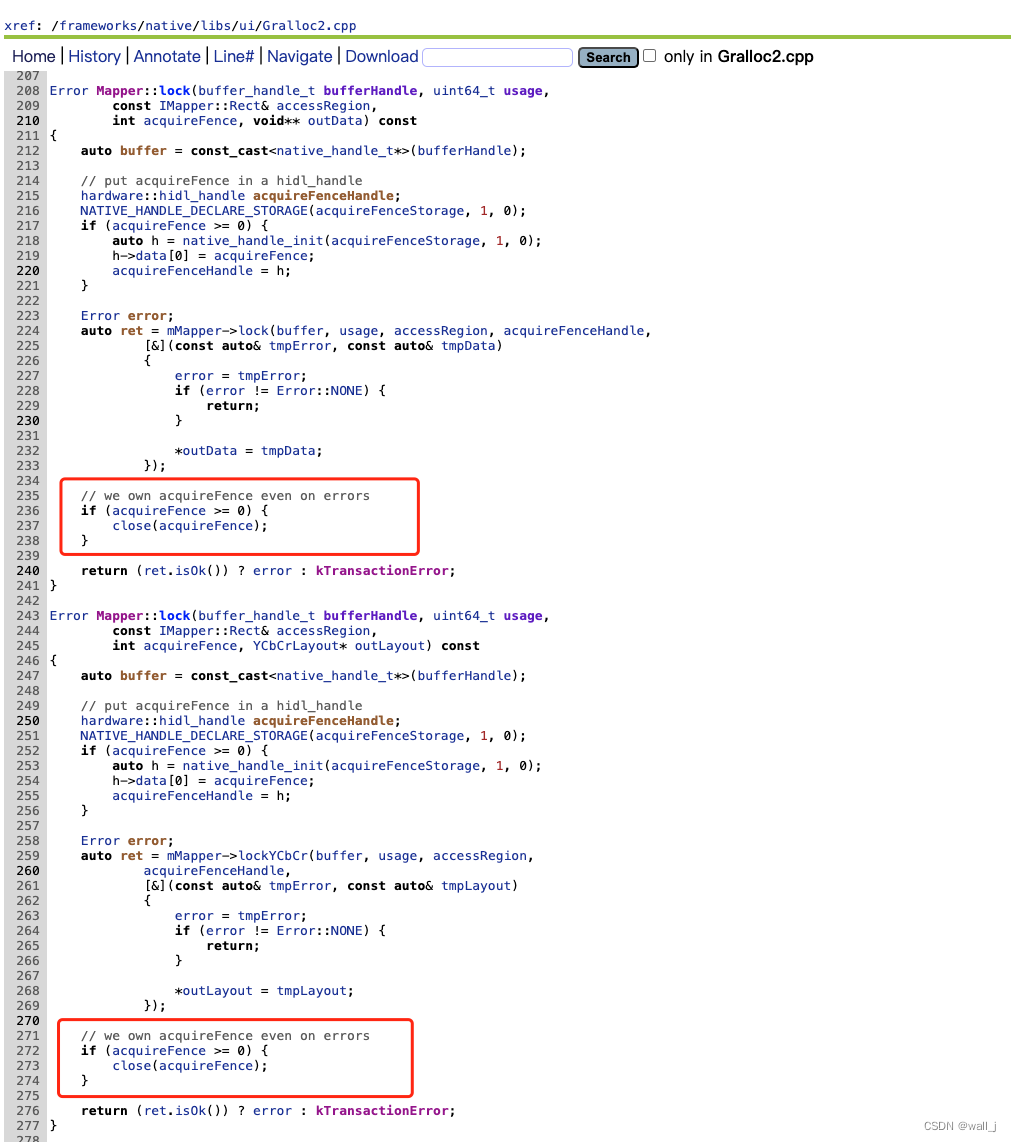Image resolution: width=1011 pixels, height=1142 pixels.
Task: Download the Gralloc2.cpp source file
Action: (x=381, y=57)
